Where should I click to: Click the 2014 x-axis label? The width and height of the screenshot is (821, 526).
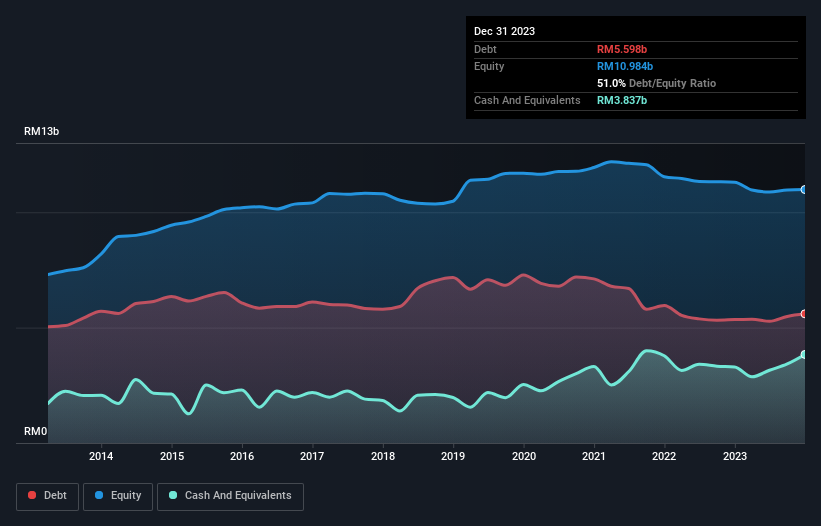click(101, 456)
